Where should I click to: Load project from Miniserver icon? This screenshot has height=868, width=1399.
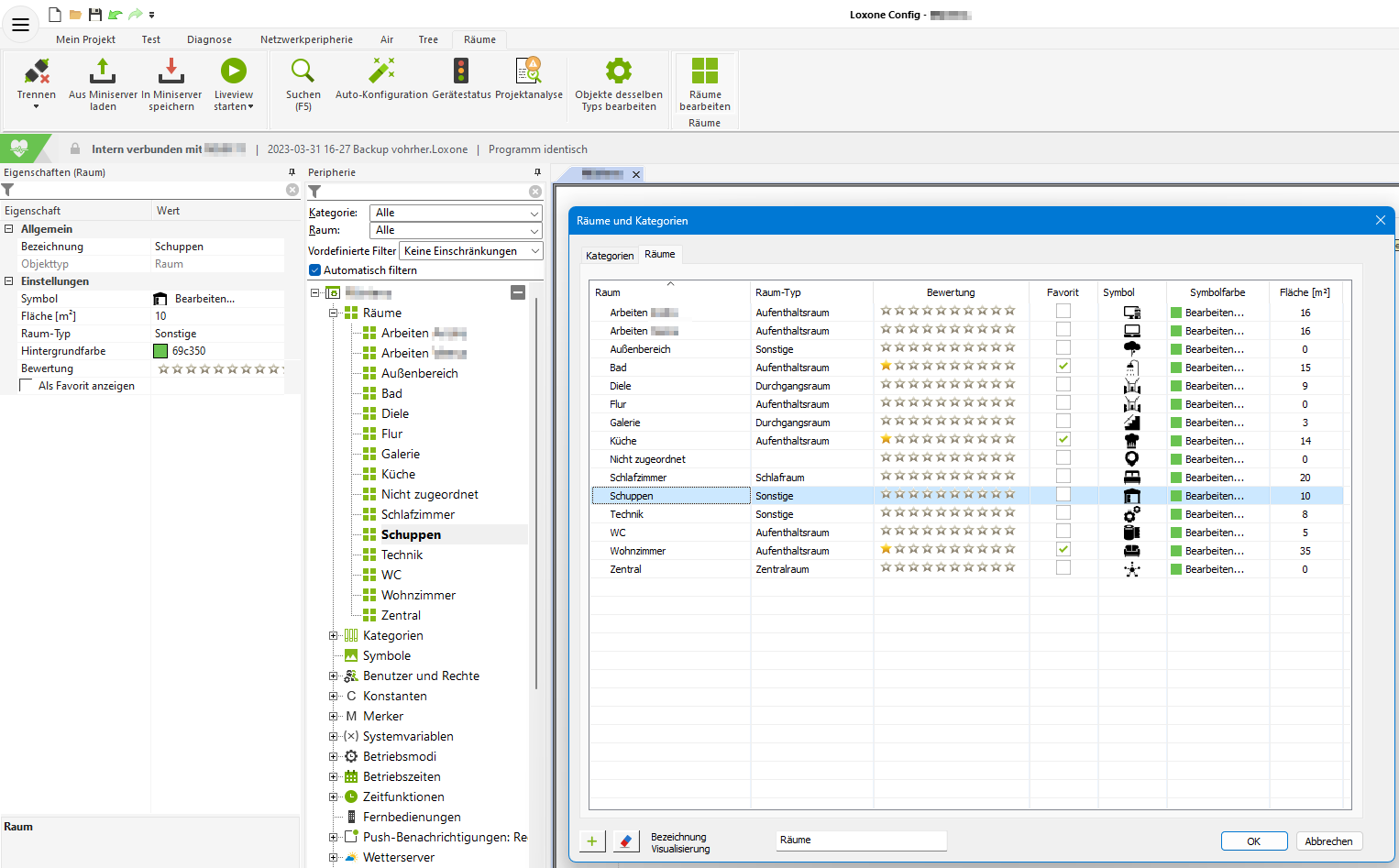(103, 71)
